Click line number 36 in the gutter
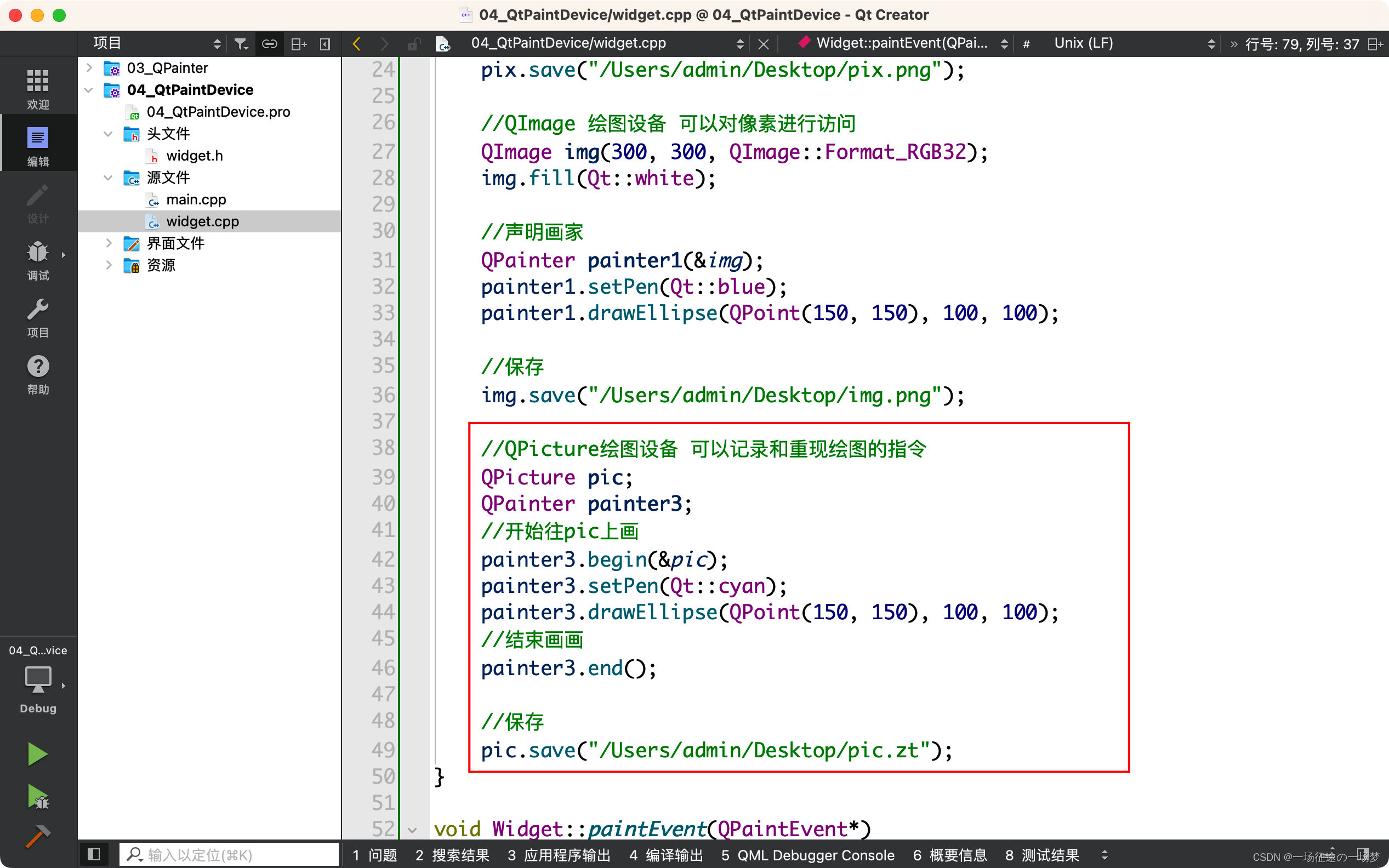The height and width of the screenshot is (868, 1389). pyautogui.click(x=383, y=395)
